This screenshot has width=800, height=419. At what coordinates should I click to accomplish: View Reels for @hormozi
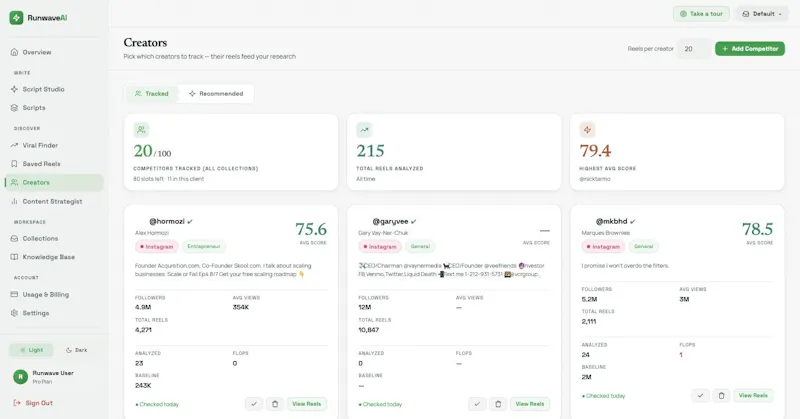click(x=307, y=404)
